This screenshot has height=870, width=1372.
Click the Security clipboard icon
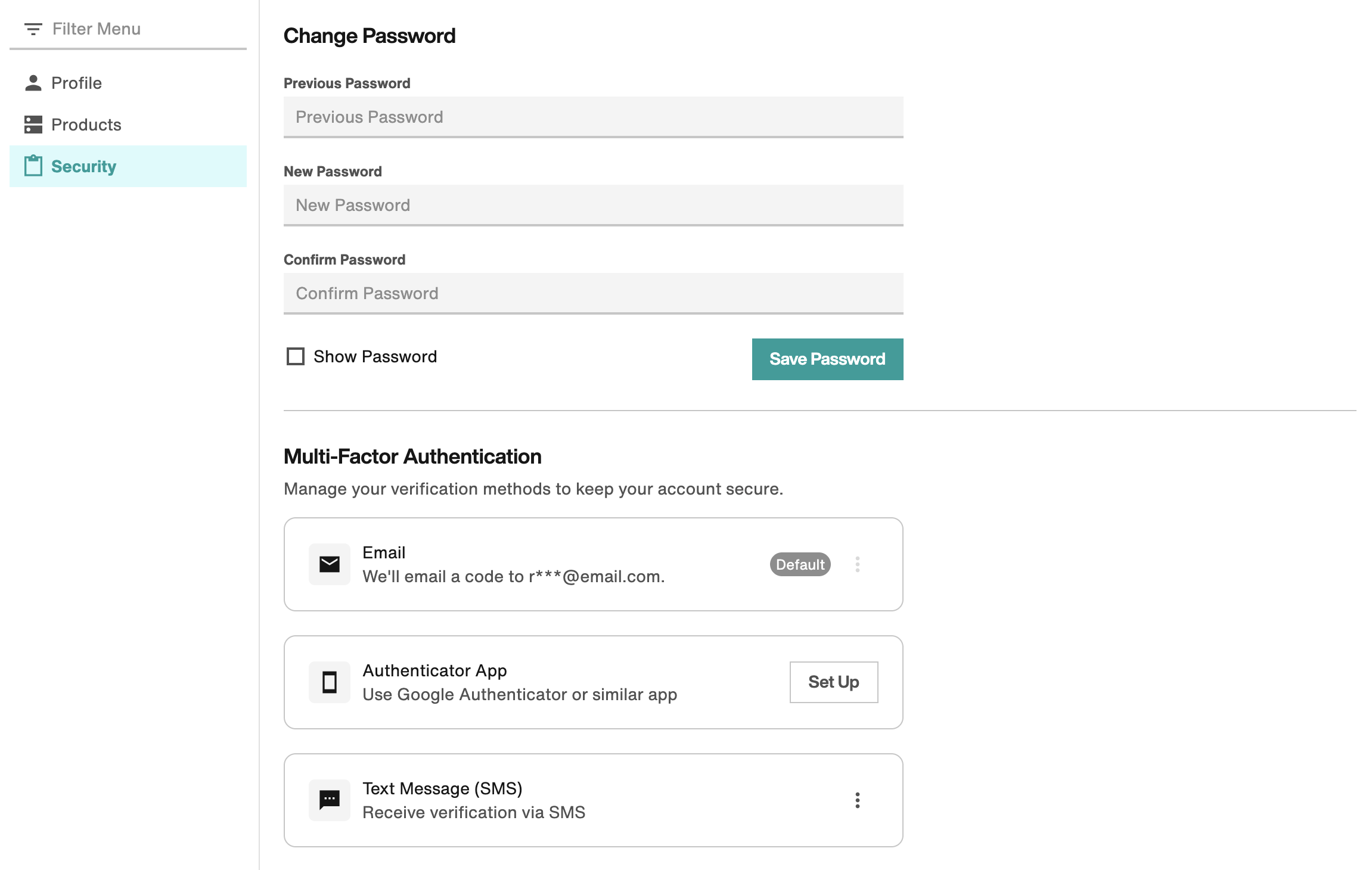(x=33, y=166)
